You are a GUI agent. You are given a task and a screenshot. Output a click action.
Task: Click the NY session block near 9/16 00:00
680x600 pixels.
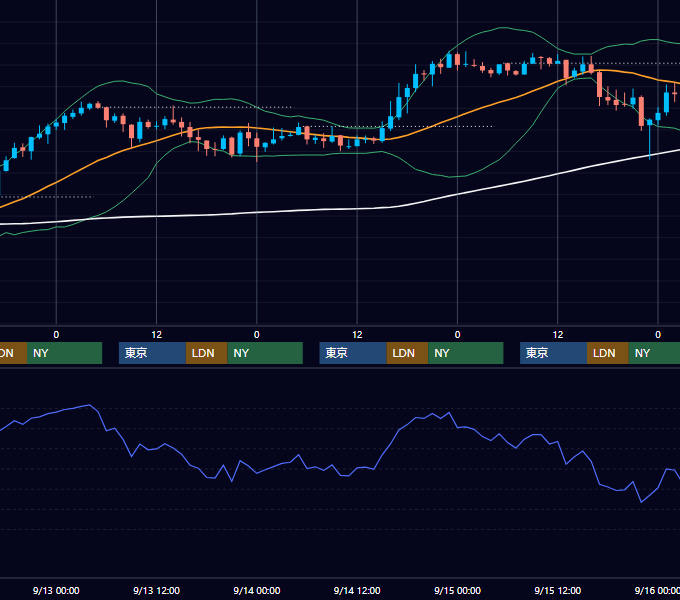click(x=654, y=353)
